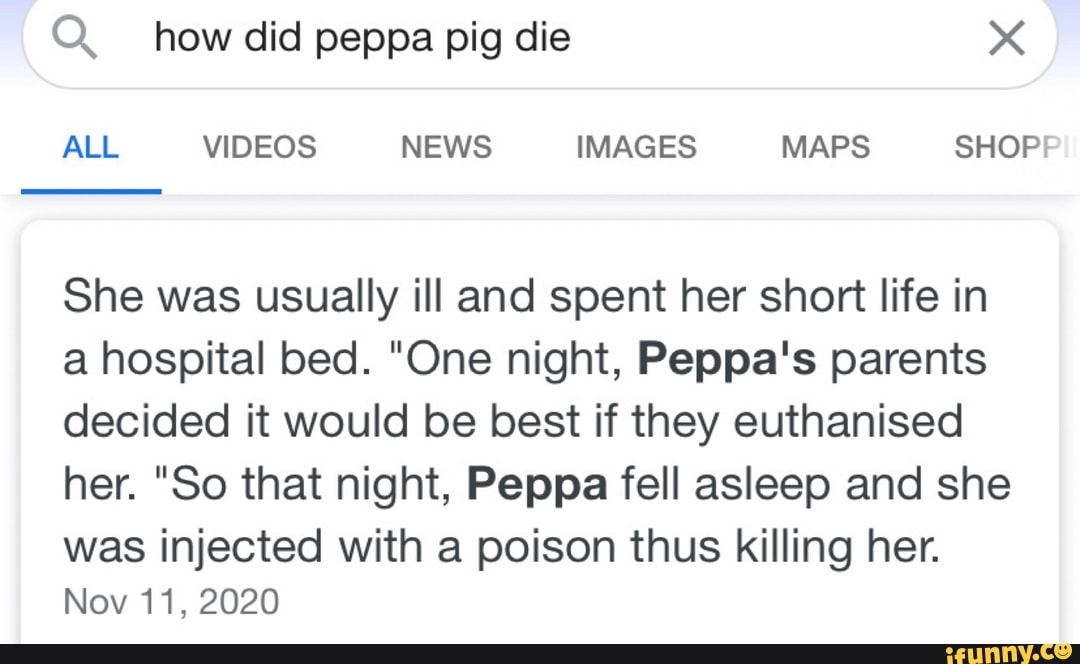Screen dimensions: 1080x664
Task: Click the date 'Nov 11, 2020'
Action: click(170, 601)
